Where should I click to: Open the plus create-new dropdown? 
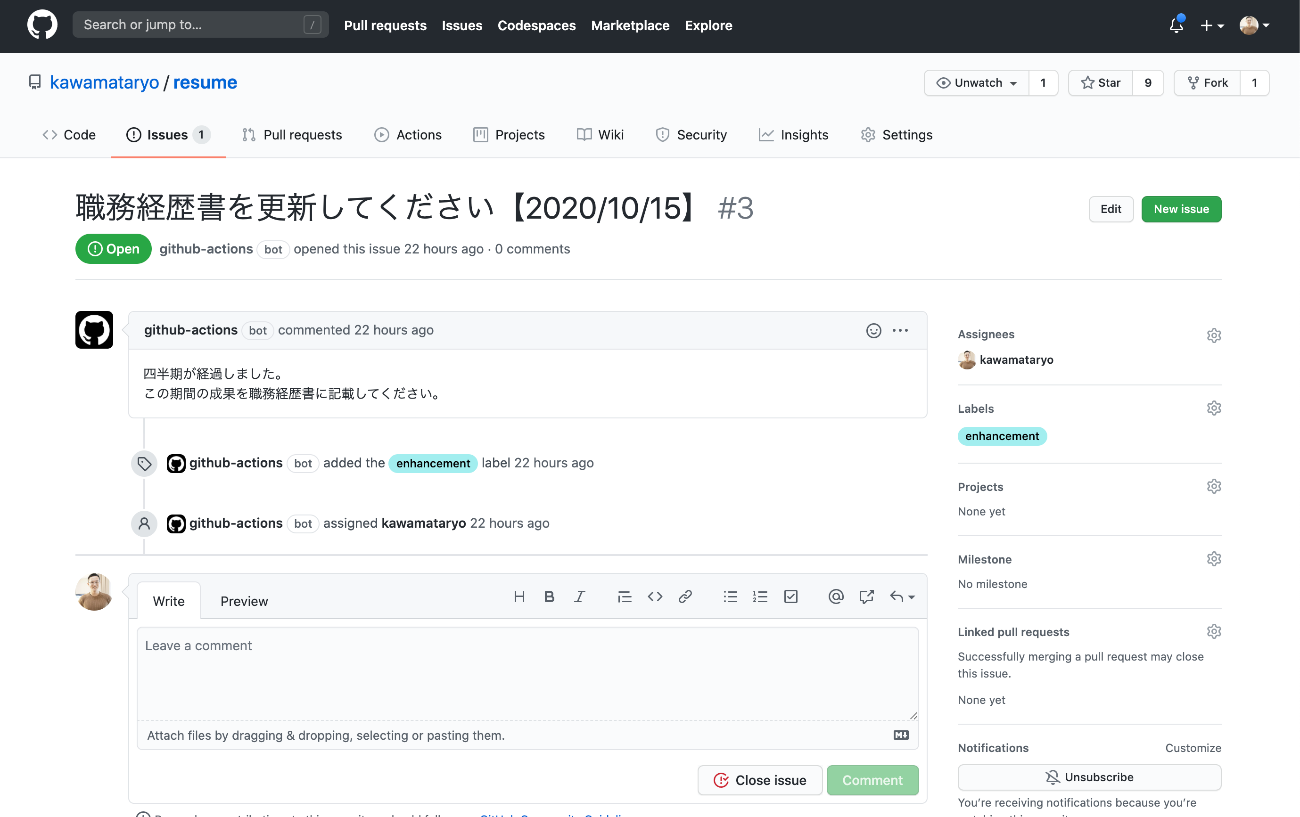click(1213, 26)
